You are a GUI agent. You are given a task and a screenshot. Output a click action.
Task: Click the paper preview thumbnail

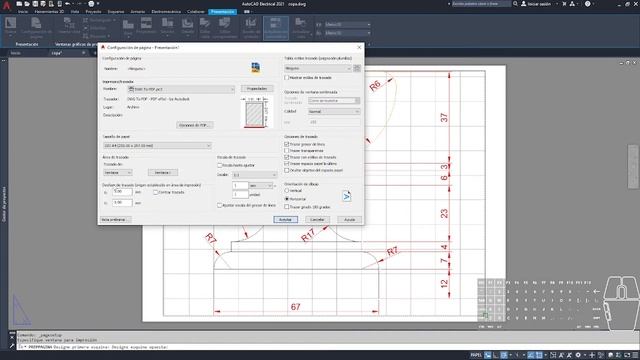click(256, 113)
